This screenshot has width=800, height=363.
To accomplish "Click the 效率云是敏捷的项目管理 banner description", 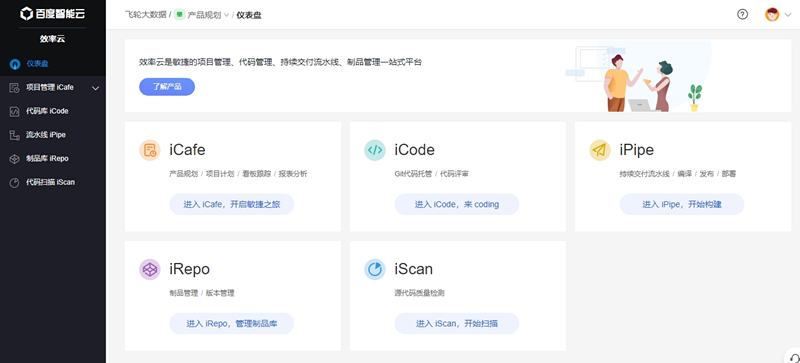I will point(281,62).
